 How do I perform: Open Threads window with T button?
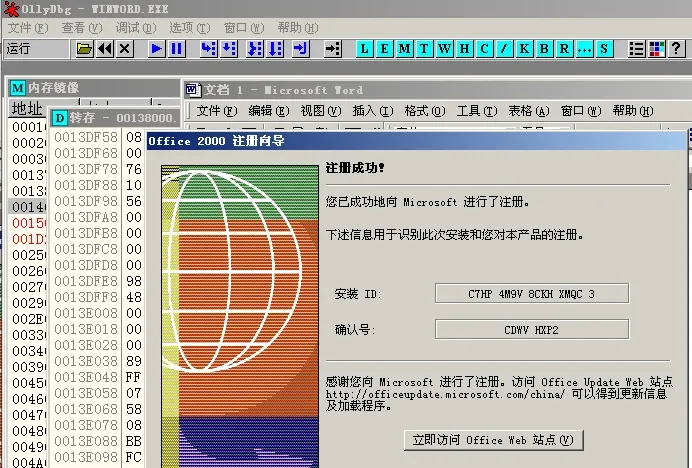[x=424, y=49]
